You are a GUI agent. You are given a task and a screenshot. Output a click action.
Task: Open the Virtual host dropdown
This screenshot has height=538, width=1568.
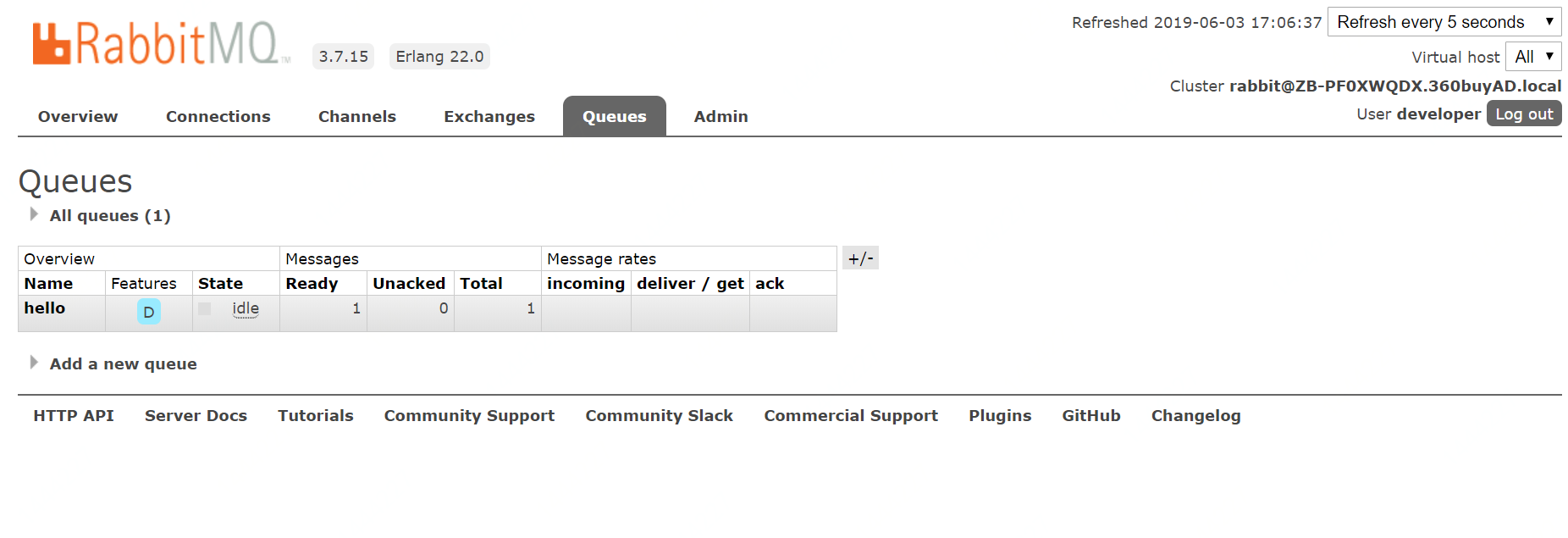coord(1532,57)
